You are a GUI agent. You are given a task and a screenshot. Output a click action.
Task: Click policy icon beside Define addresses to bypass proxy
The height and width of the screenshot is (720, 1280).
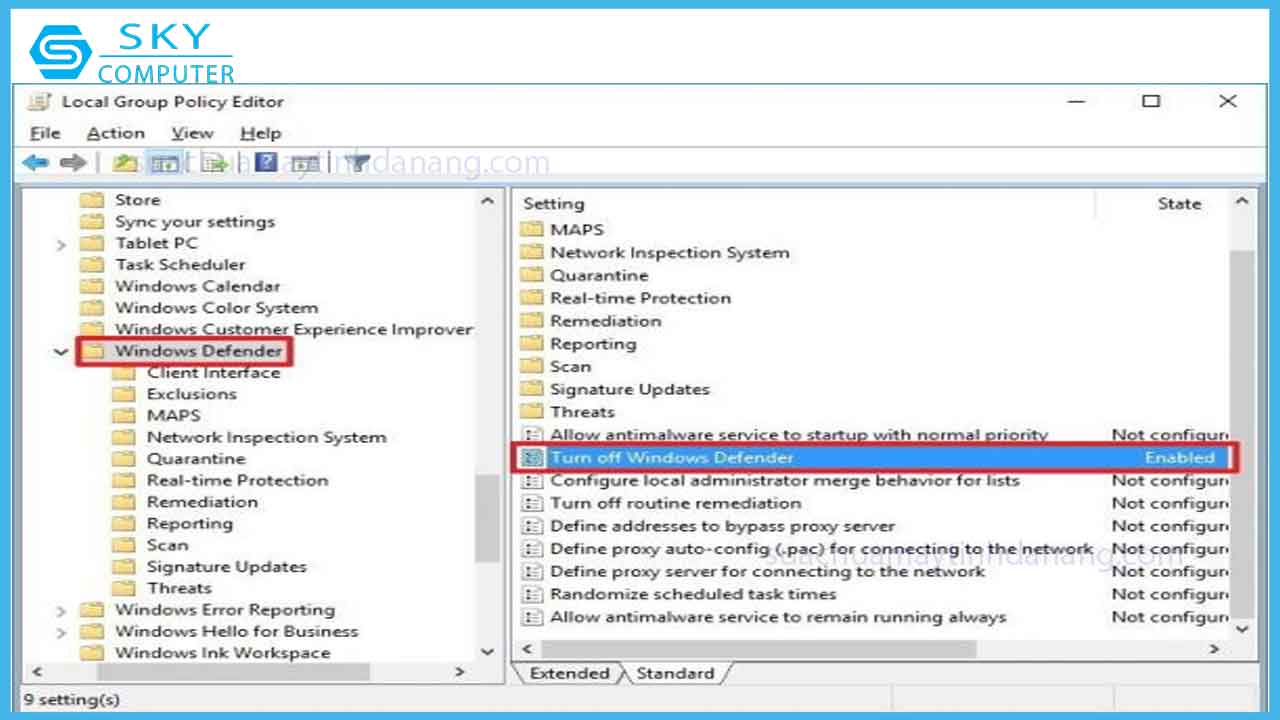click(x=532, y=526)
